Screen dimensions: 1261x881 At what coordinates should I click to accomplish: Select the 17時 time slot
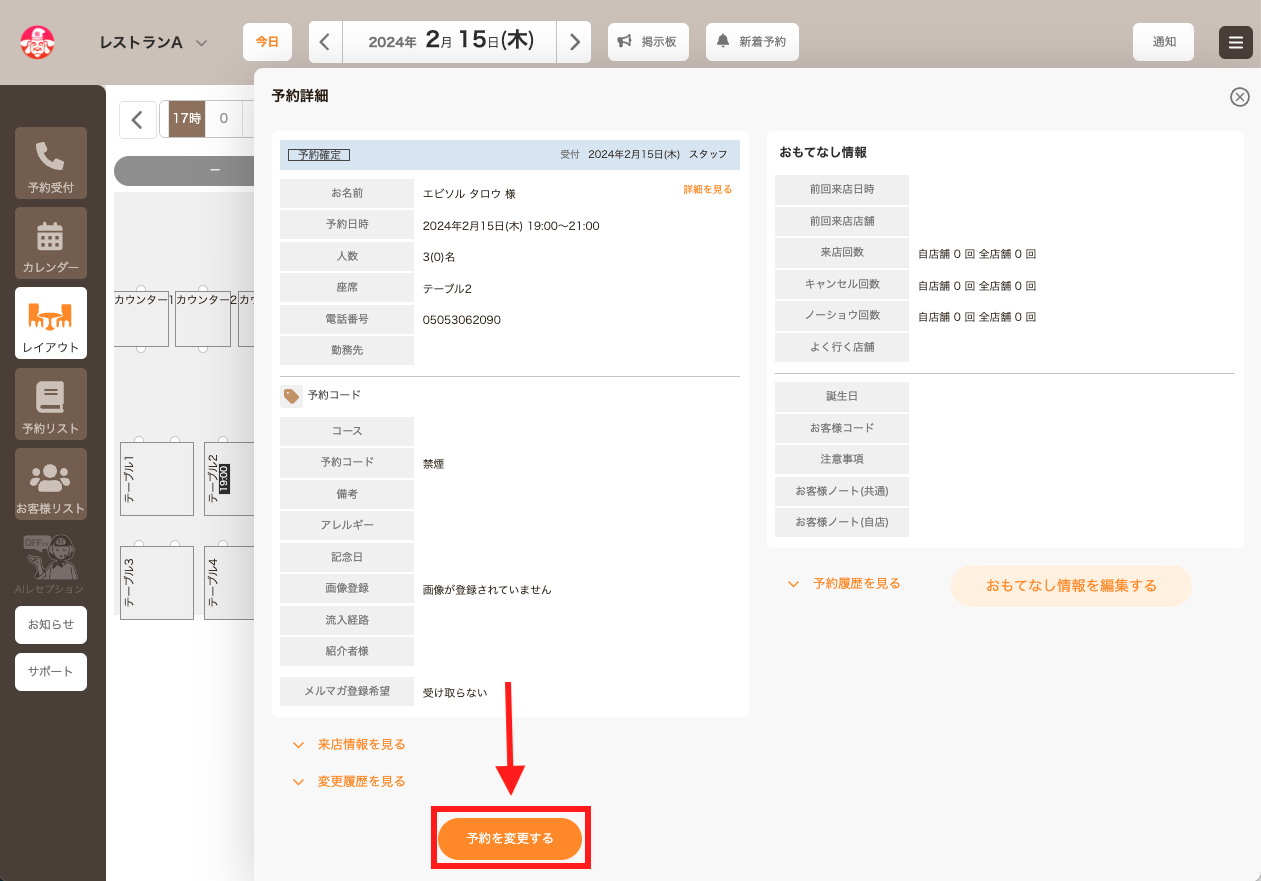click(x=187, y=119)
